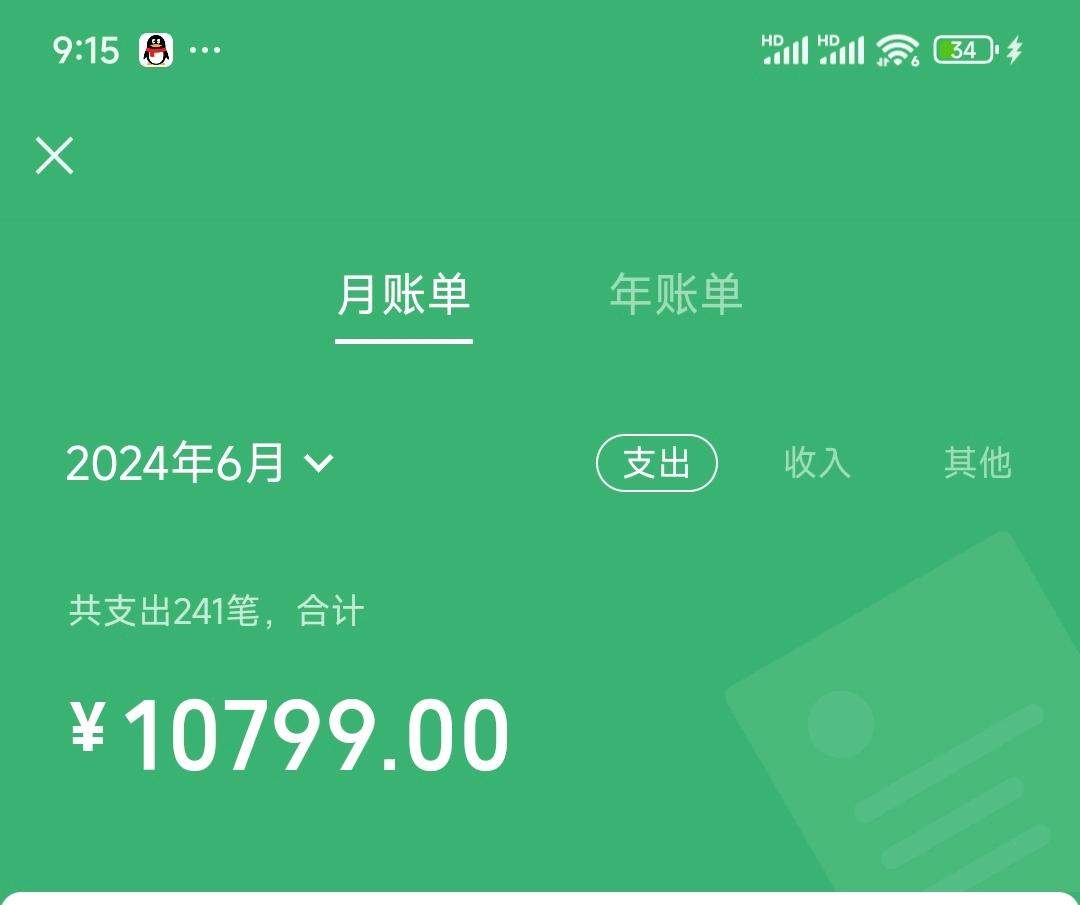This screenshot has height=905, width=1080.
Task: Tap the 9:15 clock in status bar
Action: (86, 50)
